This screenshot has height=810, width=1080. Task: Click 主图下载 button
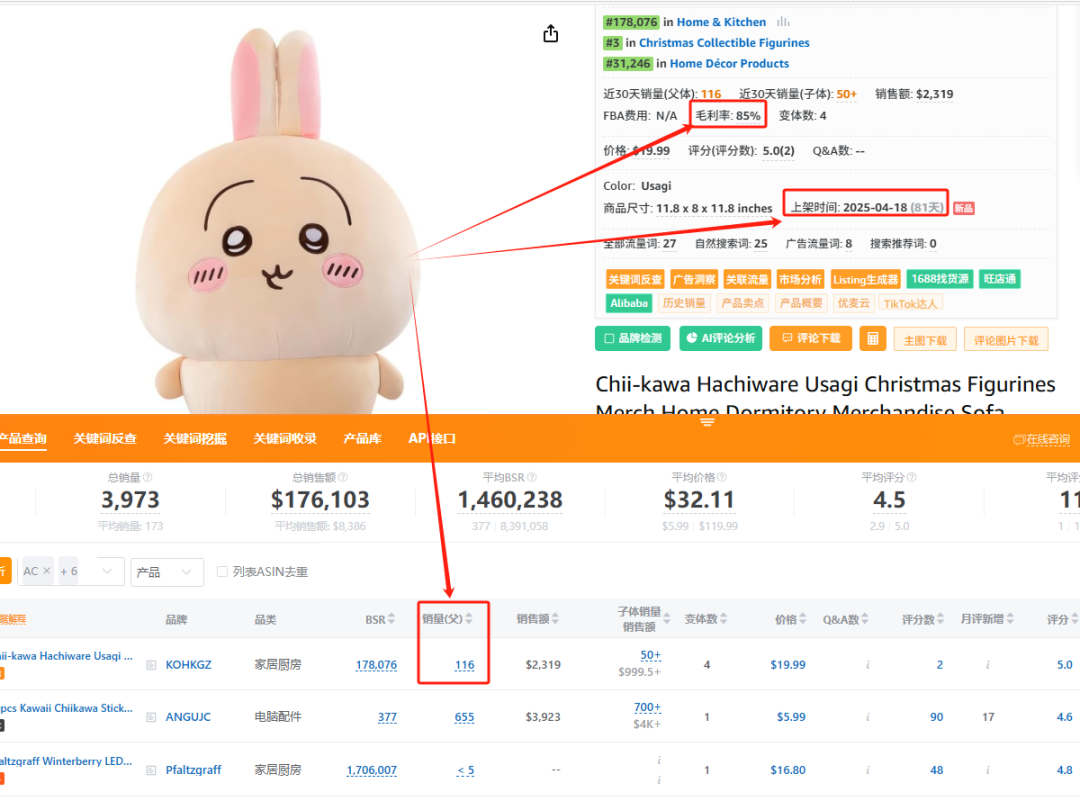coord(925,340)
